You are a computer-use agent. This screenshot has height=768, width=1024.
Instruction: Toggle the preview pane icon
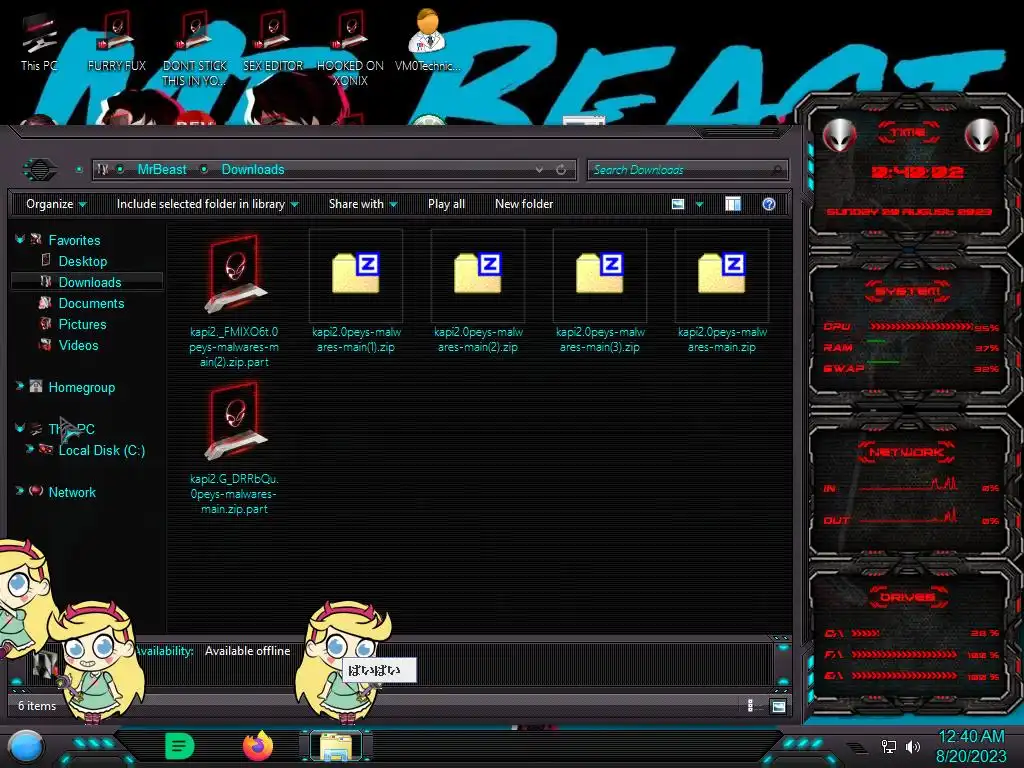point(733,204)
